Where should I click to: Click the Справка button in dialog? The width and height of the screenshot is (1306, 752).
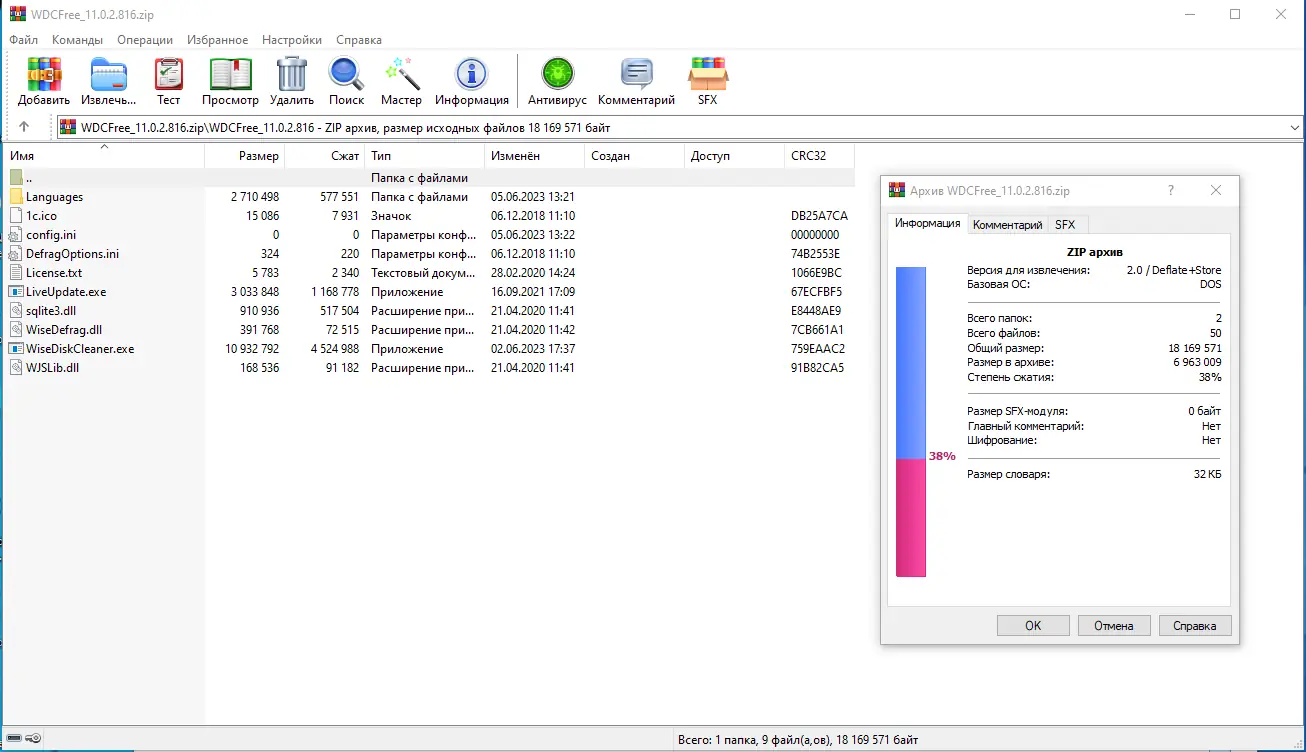pos(1195,626)
